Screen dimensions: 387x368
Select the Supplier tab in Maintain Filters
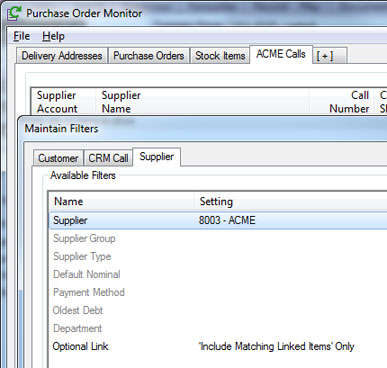156,157
